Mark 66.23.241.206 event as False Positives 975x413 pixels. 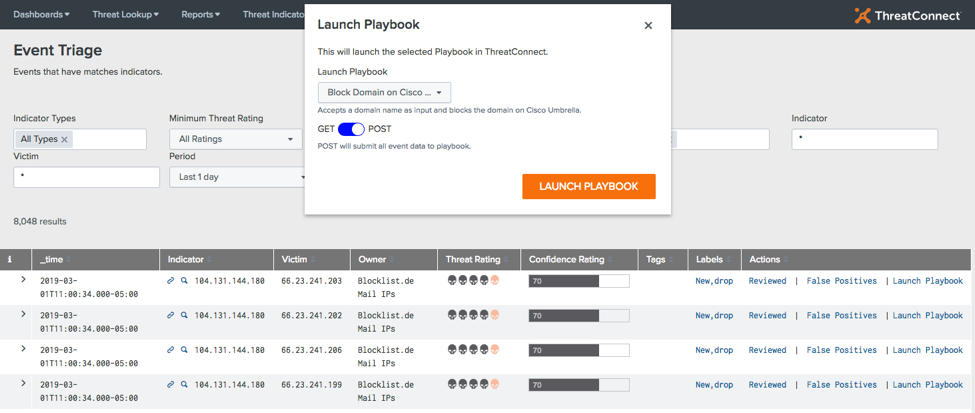tap(841, 350)
